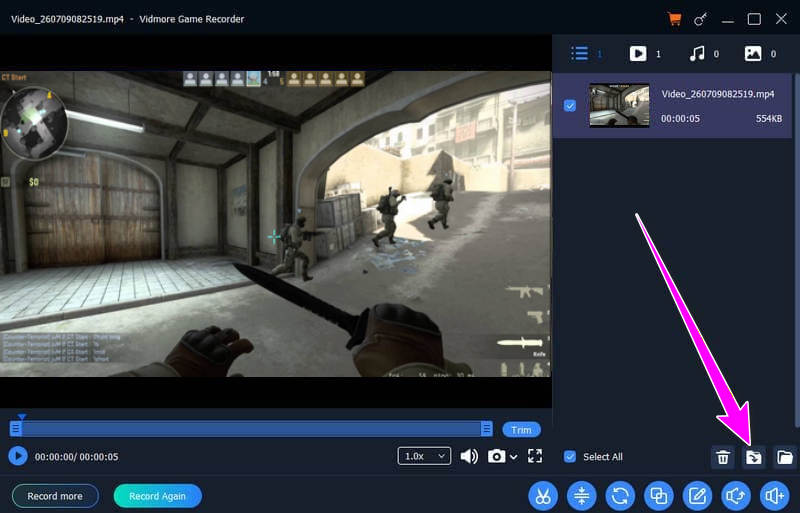
Task: Toggle the Select All checkbox
Action: [x=570, y=456]
